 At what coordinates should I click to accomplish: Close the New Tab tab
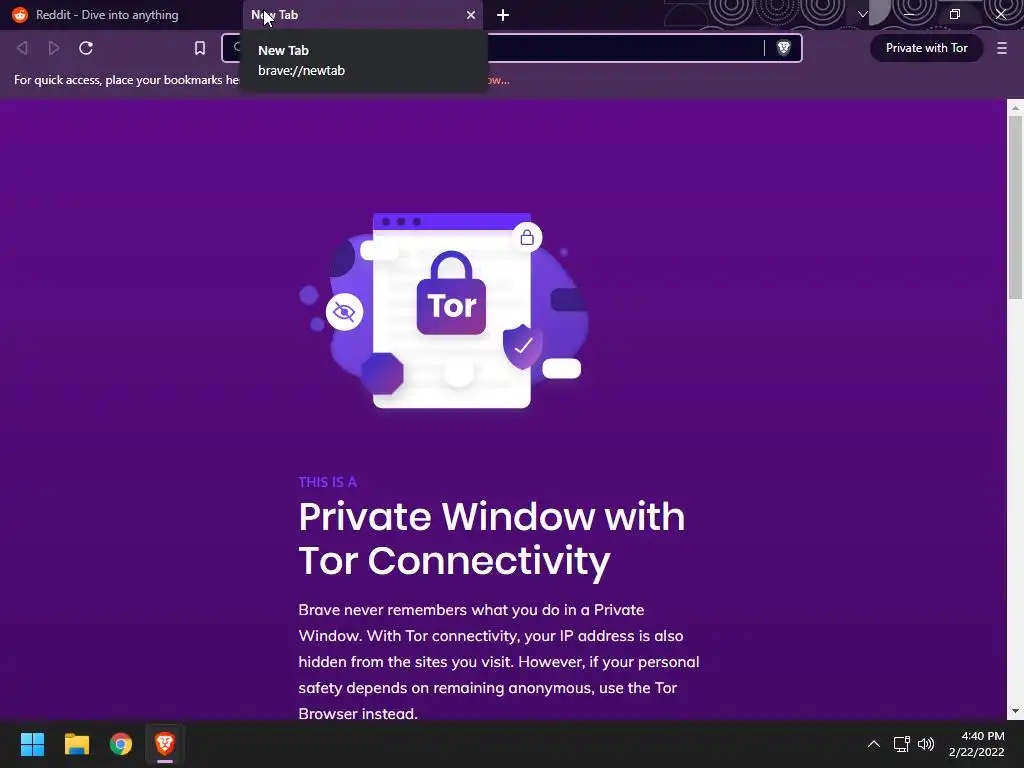471,15
